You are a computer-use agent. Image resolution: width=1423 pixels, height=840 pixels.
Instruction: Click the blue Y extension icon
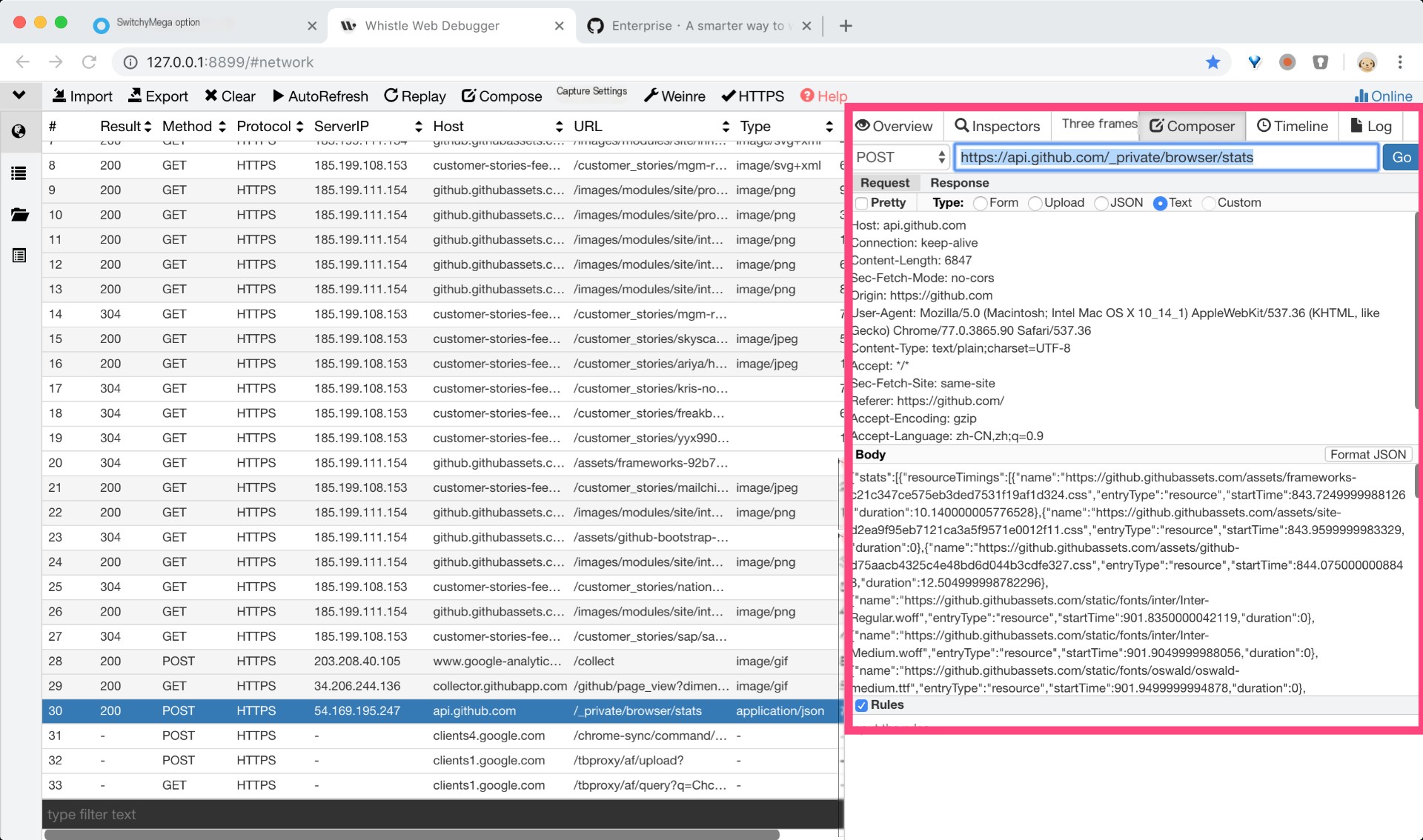click(x=1254, y=62)
